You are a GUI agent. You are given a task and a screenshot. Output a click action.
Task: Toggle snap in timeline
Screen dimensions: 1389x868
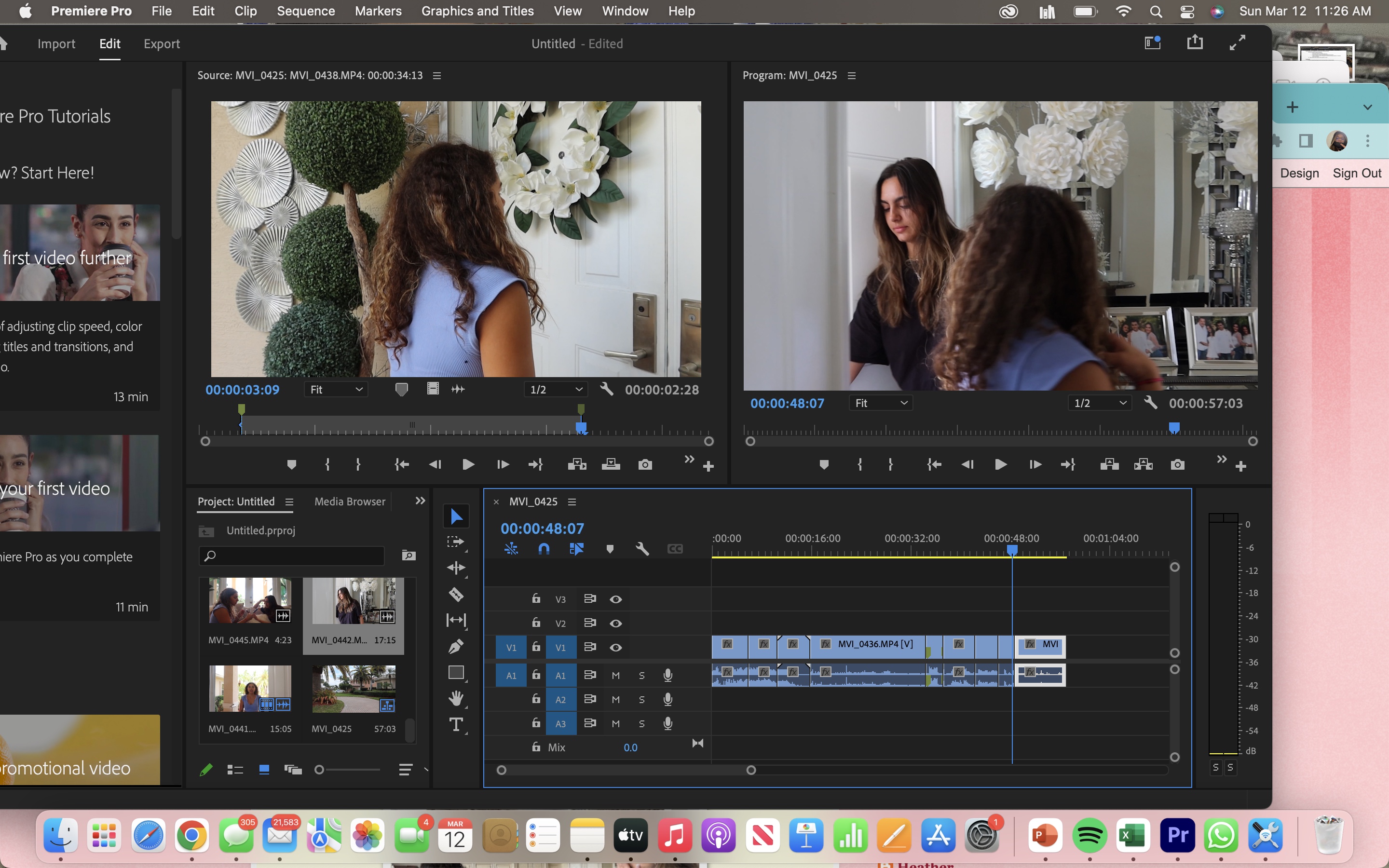[x=544, y=549]
